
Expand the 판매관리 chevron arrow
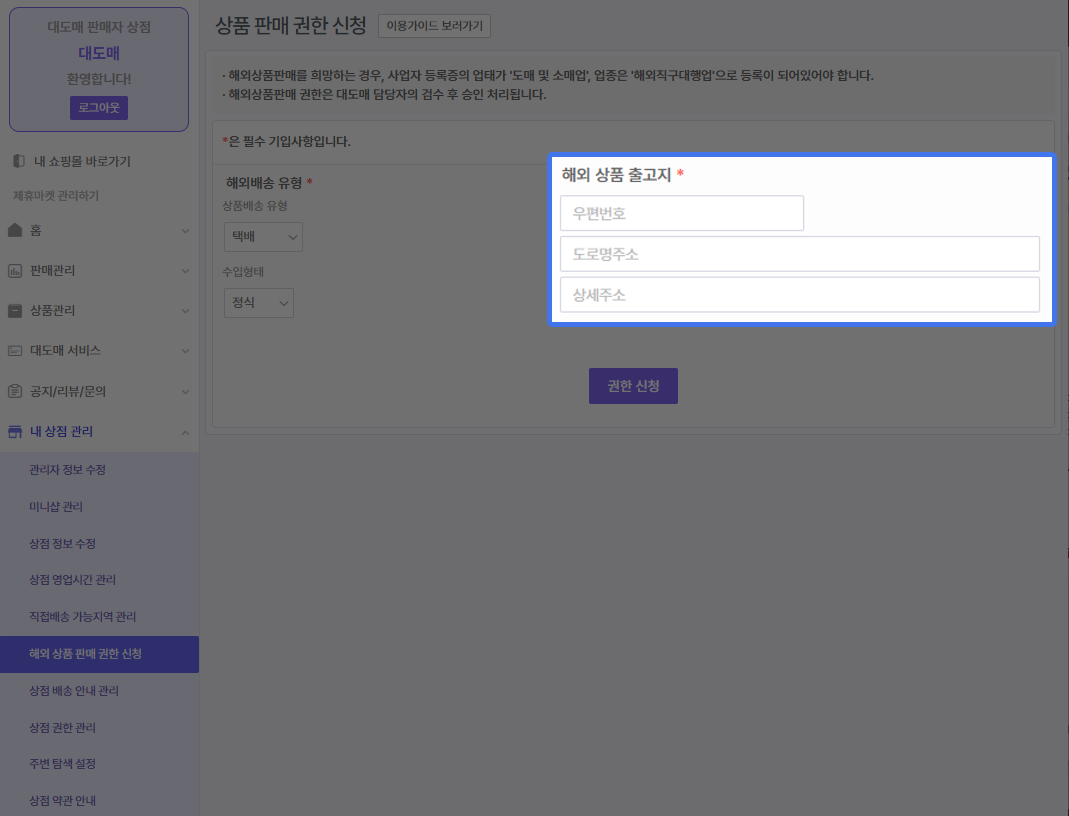coord(185,271)
